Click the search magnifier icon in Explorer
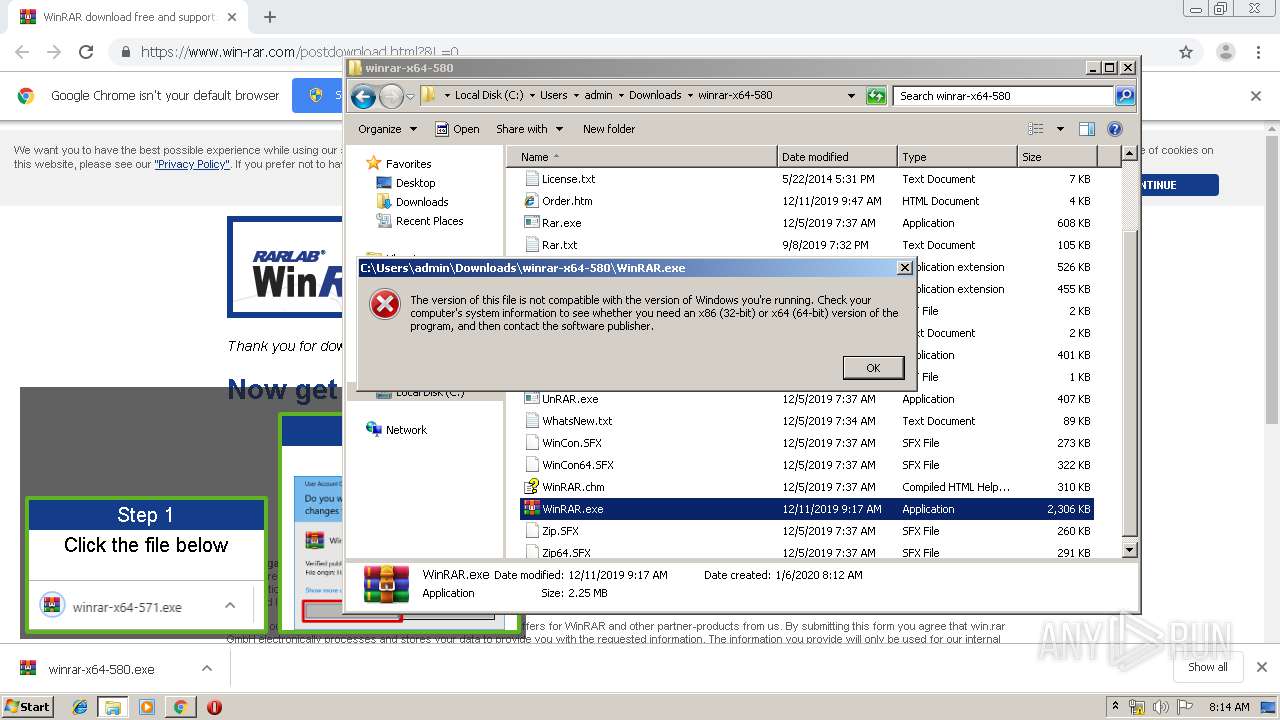Screen dimensions: 1280x720 pyautogui.click(x=1125, y=96)
